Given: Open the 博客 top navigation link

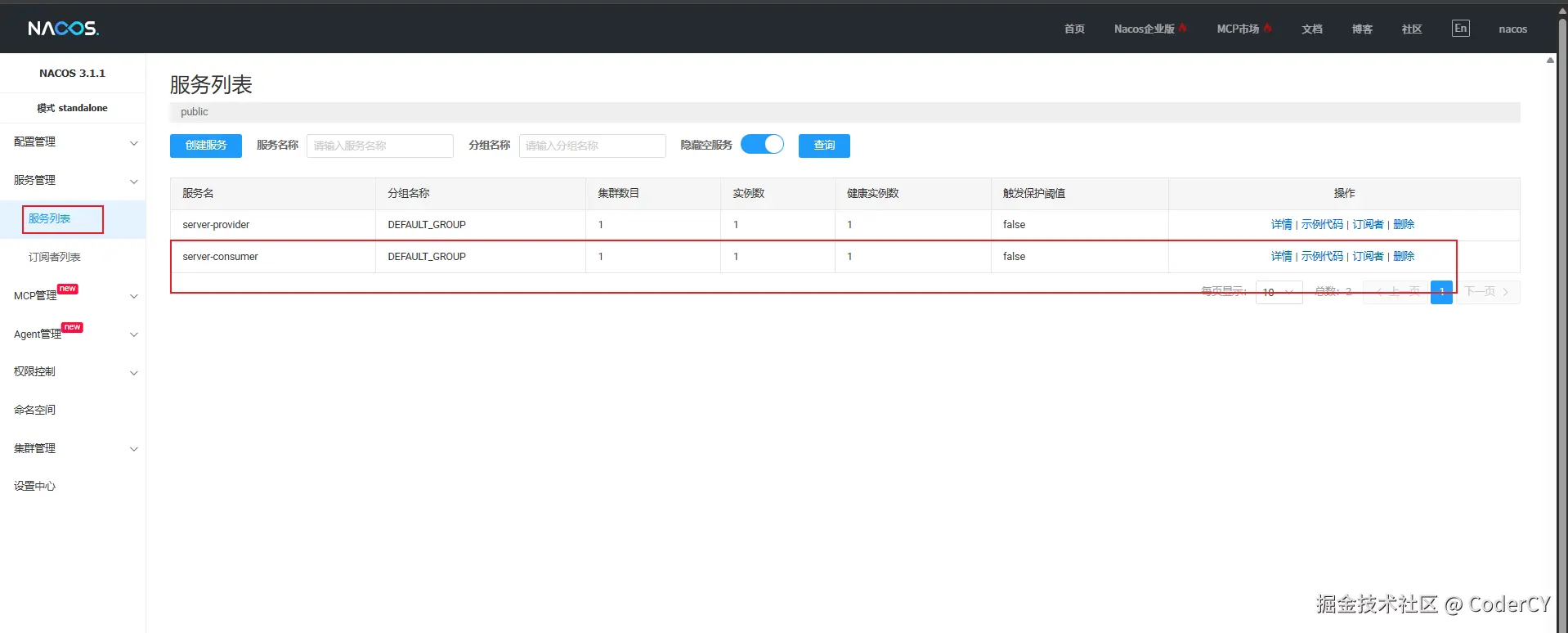Looking at the screenshot, I should click(1362, 29).
